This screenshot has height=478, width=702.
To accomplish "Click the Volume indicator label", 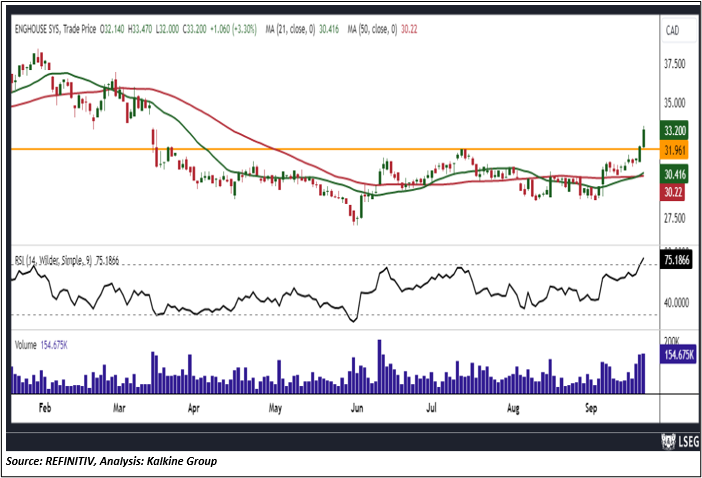I will [26, 346].
